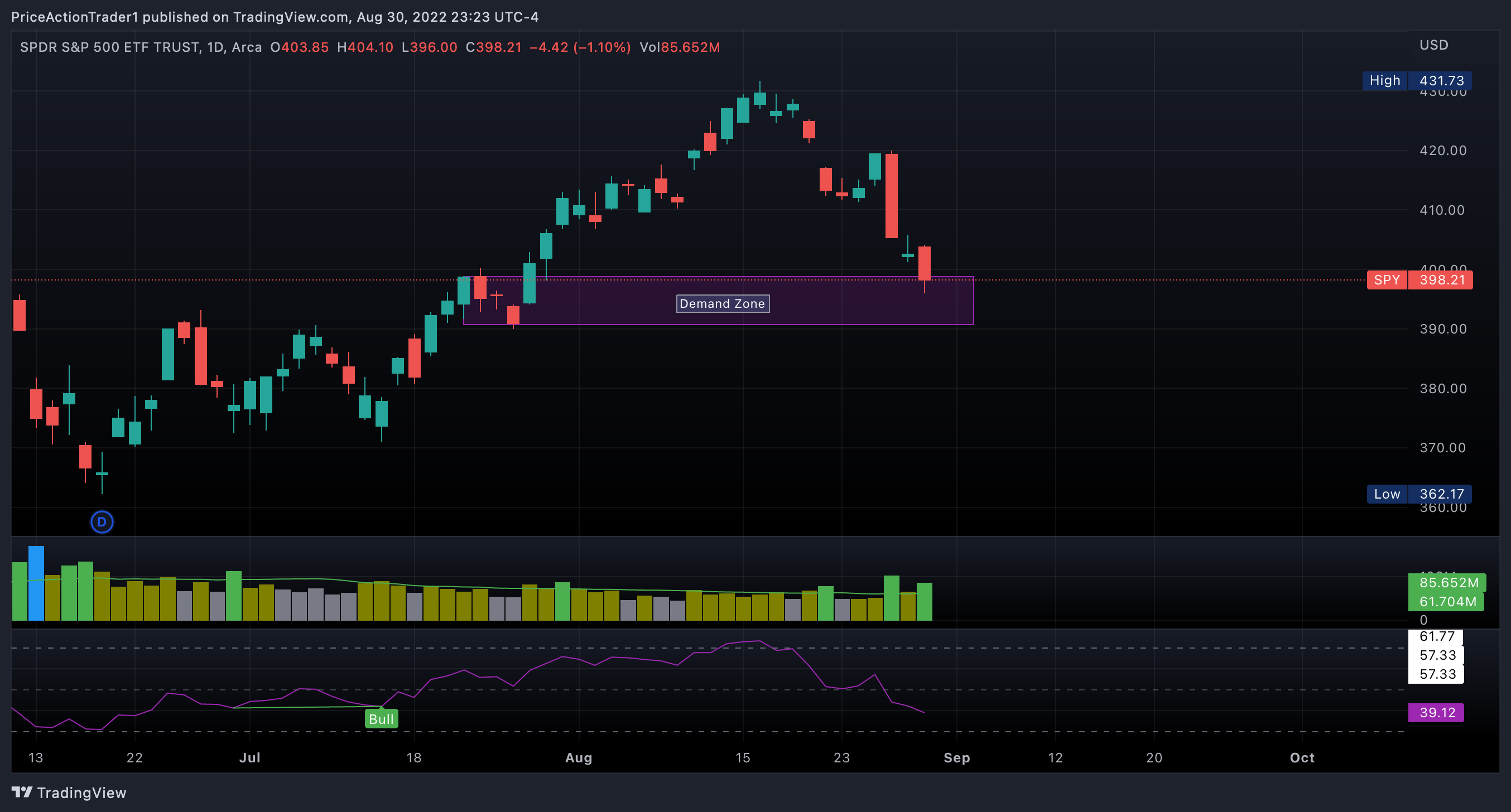Click the SPDR S&P 500 ETF TRUST title

(110, 47)
